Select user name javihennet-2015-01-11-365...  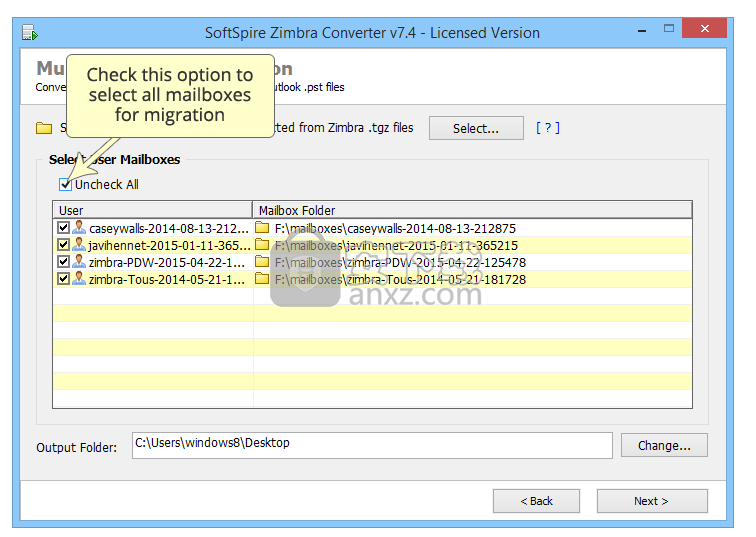[x=169, y=246]
